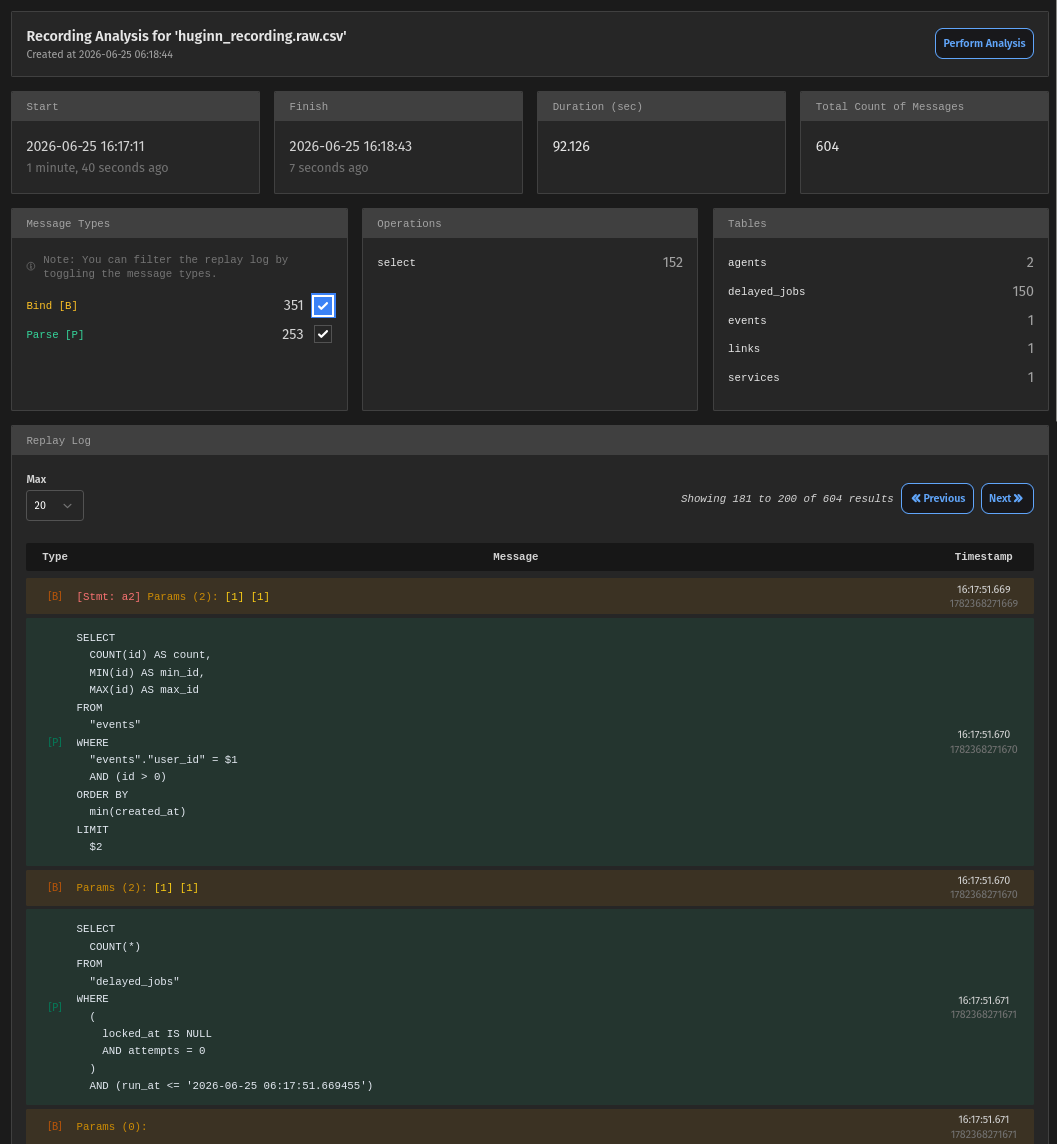Click the Total Count of Messages value 604
This screenshot has height=1144, width=1057.
coord(827,147)
